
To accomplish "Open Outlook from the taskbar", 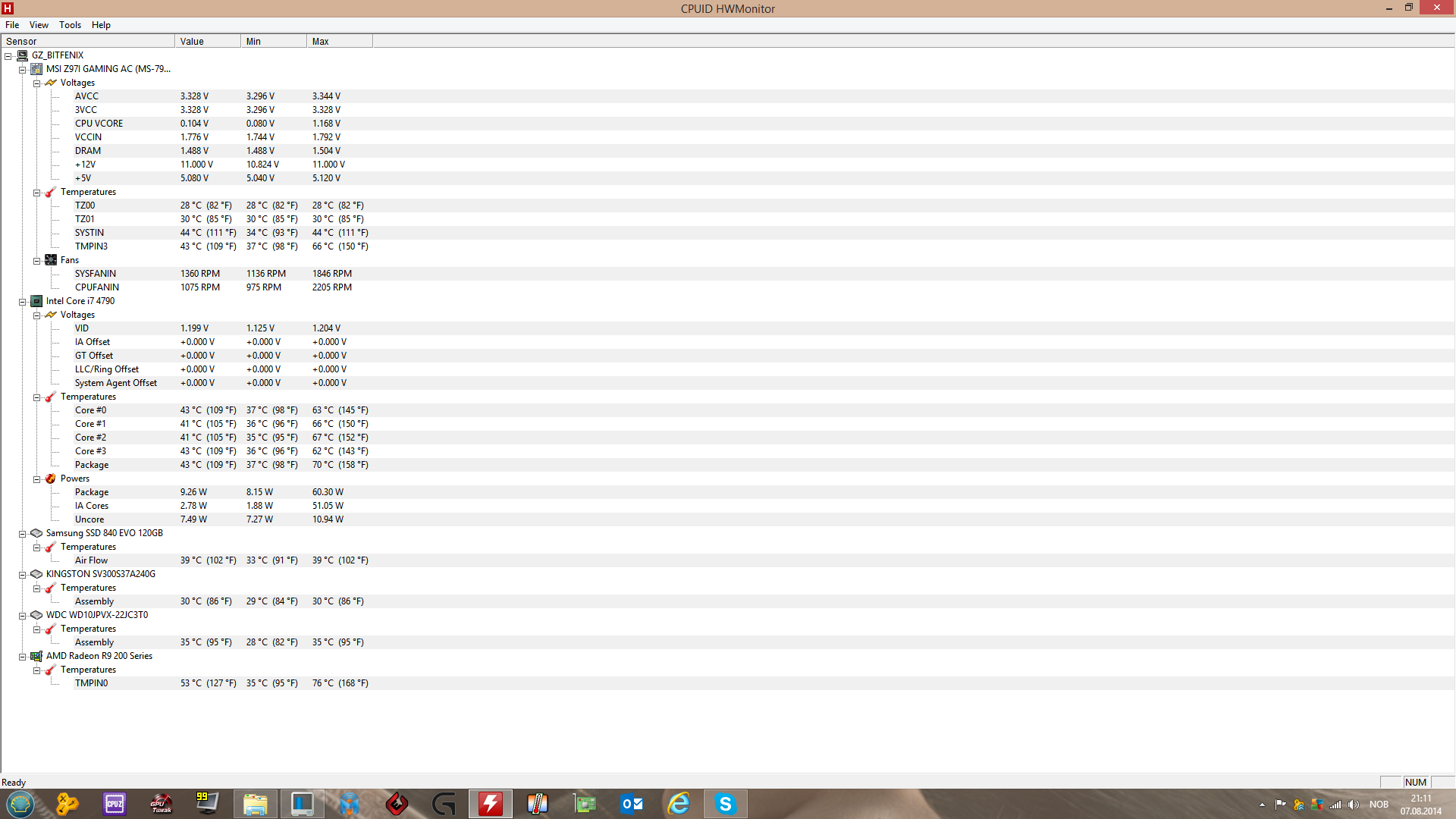I will click(631, 804).
